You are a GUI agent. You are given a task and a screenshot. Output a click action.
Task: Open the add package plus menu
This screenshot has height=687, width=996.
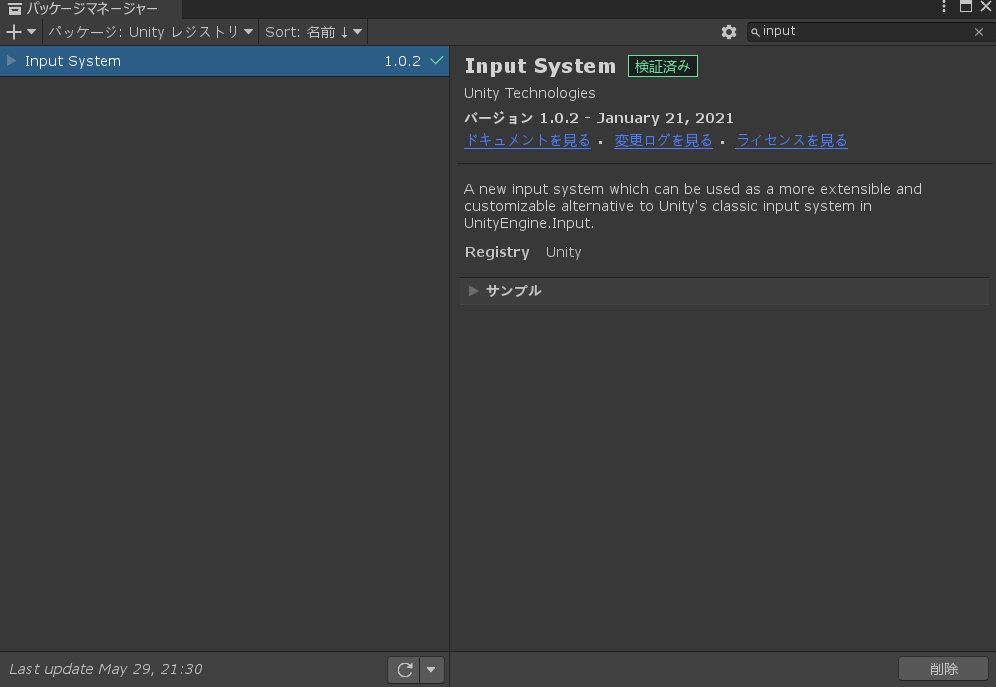(20, 32)
